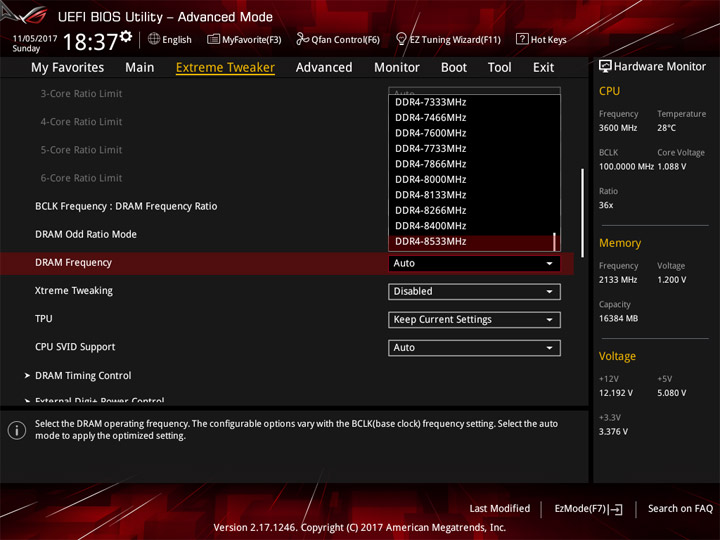Open MyFavorite(F3) list icon
The image size is (720, 540).
[x=213, y=39]
